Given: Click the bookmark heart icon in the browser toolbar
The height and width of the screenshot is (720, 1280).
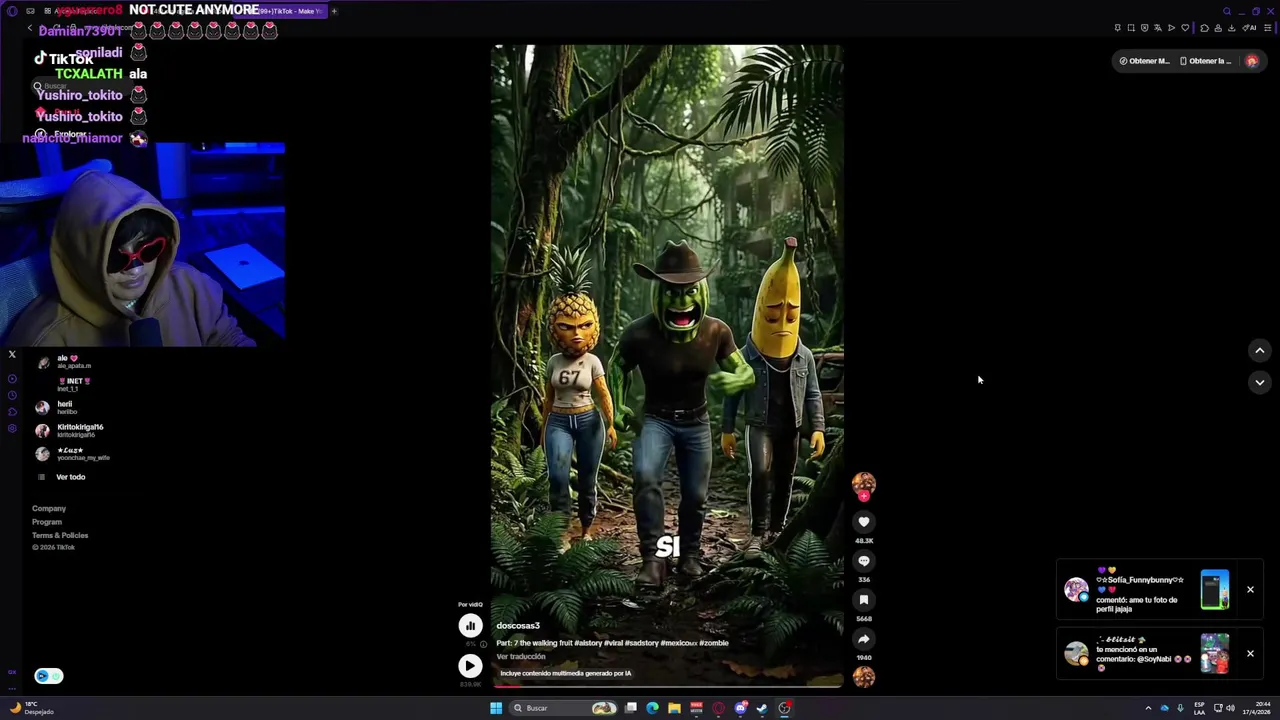Looking at the screenshot, I should click(x=1185, y=28).
